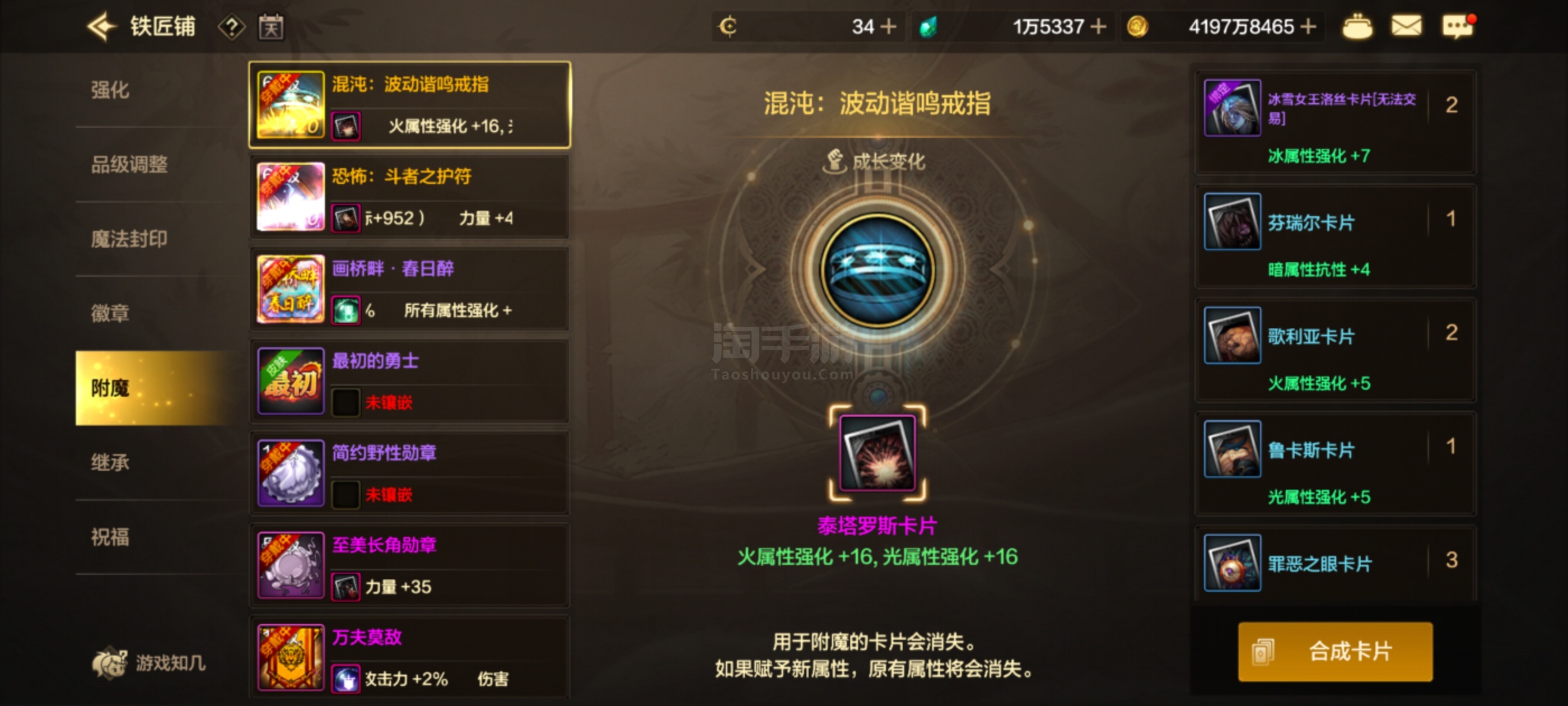Viewport: 1568px width, 706px height.
Task: Open the calendar icon in top bar
Action: (x=271, y=27)
